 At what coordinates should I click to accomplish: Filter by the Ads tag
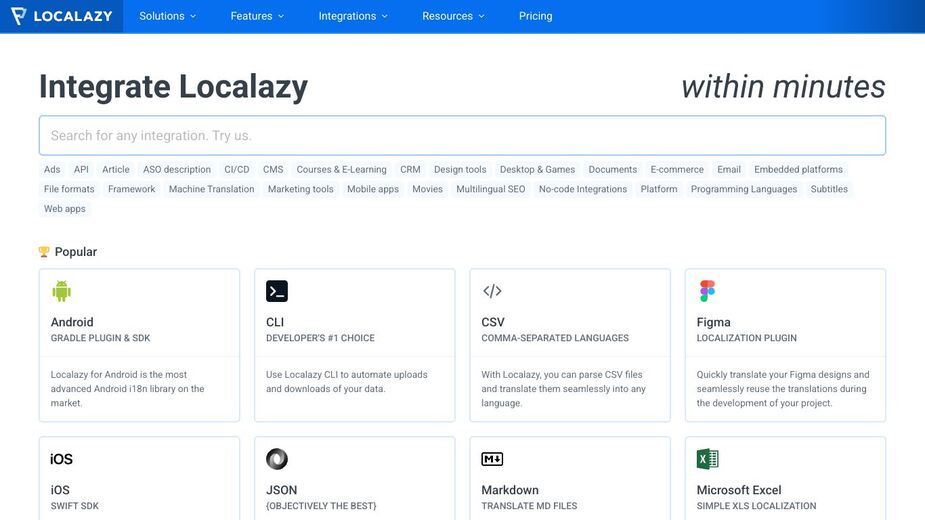point(52,169)
